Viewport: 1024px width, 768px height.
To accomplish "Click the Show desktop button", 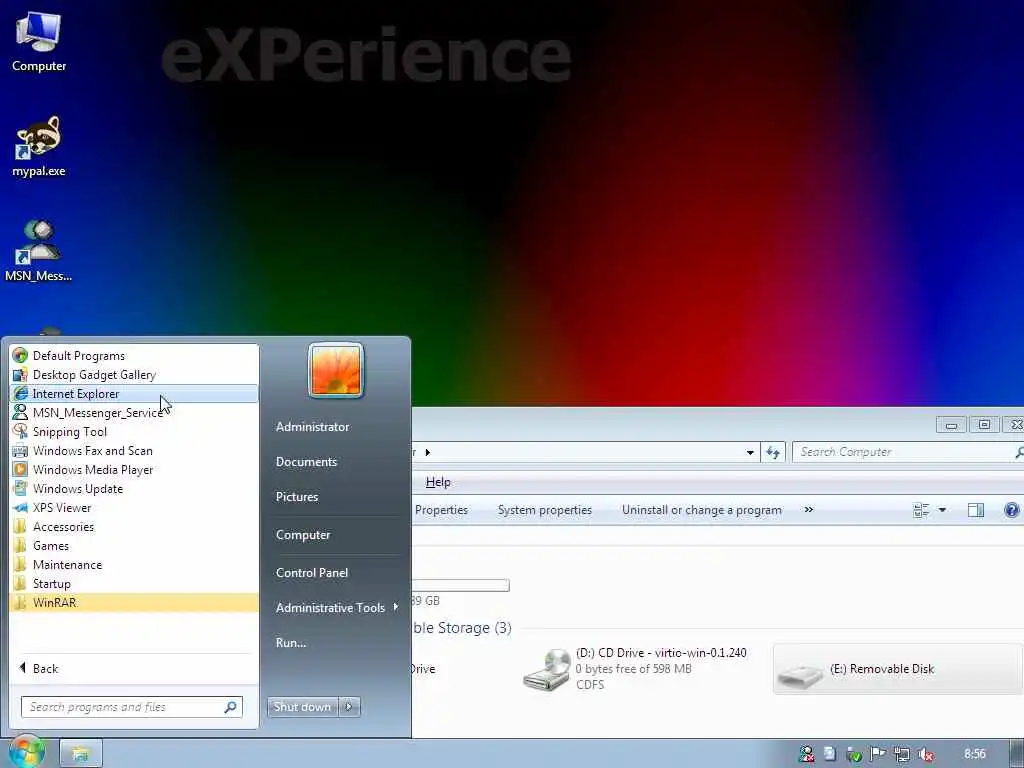I will [1016, 754].
